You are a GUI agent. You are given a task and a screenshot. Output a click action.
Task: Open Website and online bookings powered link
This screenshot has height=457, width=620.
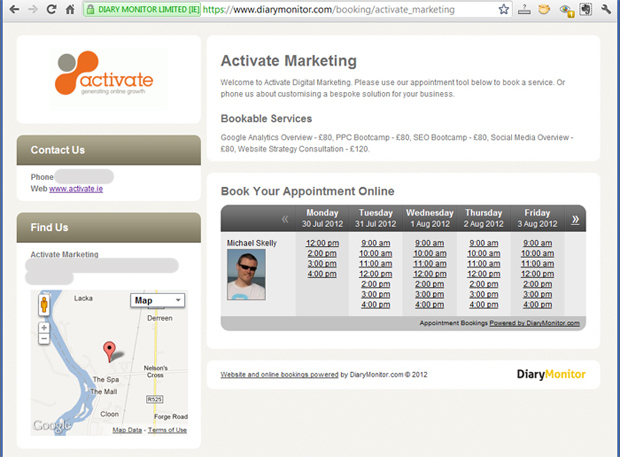coord(280,374)
